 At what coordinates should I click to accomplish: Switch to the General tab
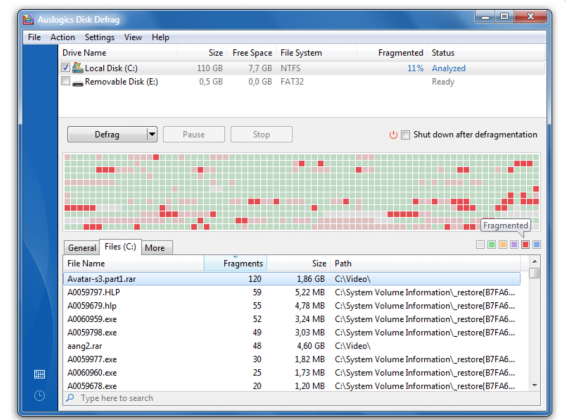(x=82, y=248)
